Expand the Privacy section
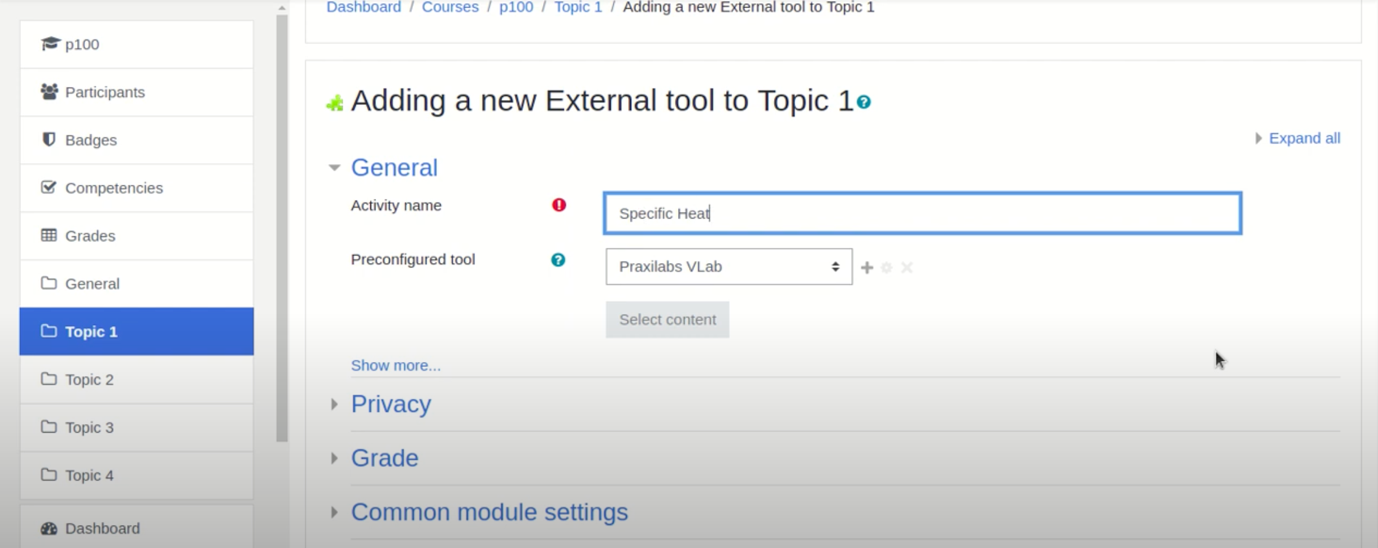 391,404
